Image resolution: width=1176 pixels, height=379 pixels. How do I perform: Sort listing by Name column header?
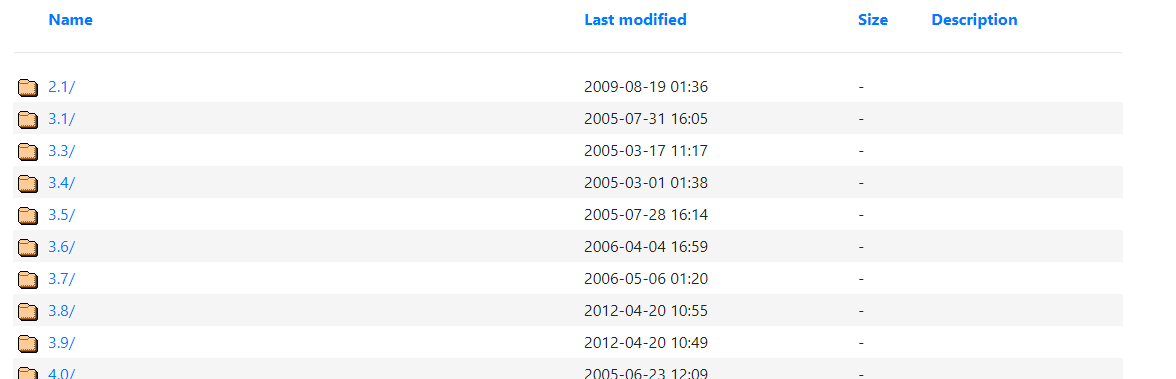70,20
